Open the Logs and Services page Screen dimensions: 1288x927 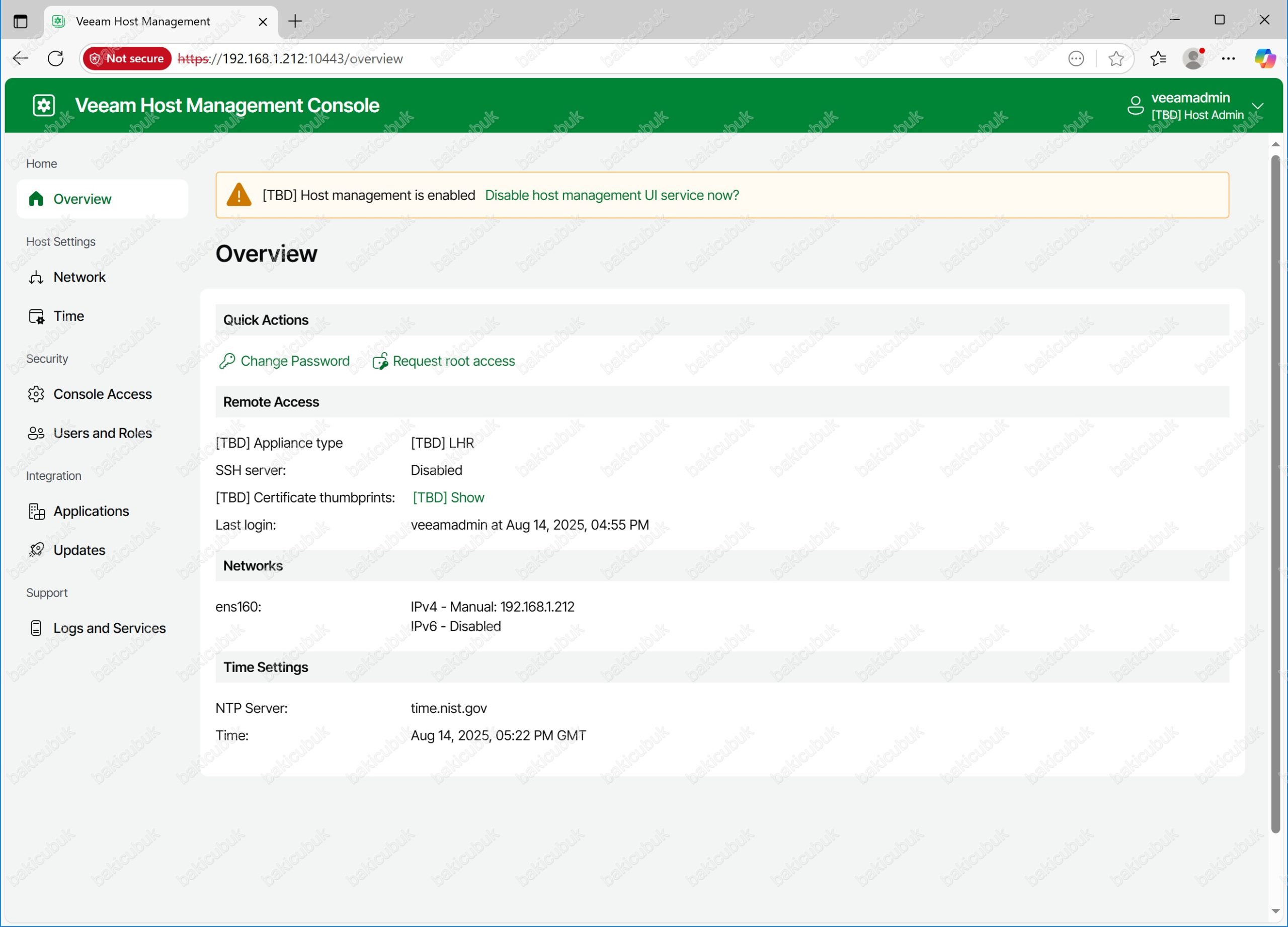point(102,628)
